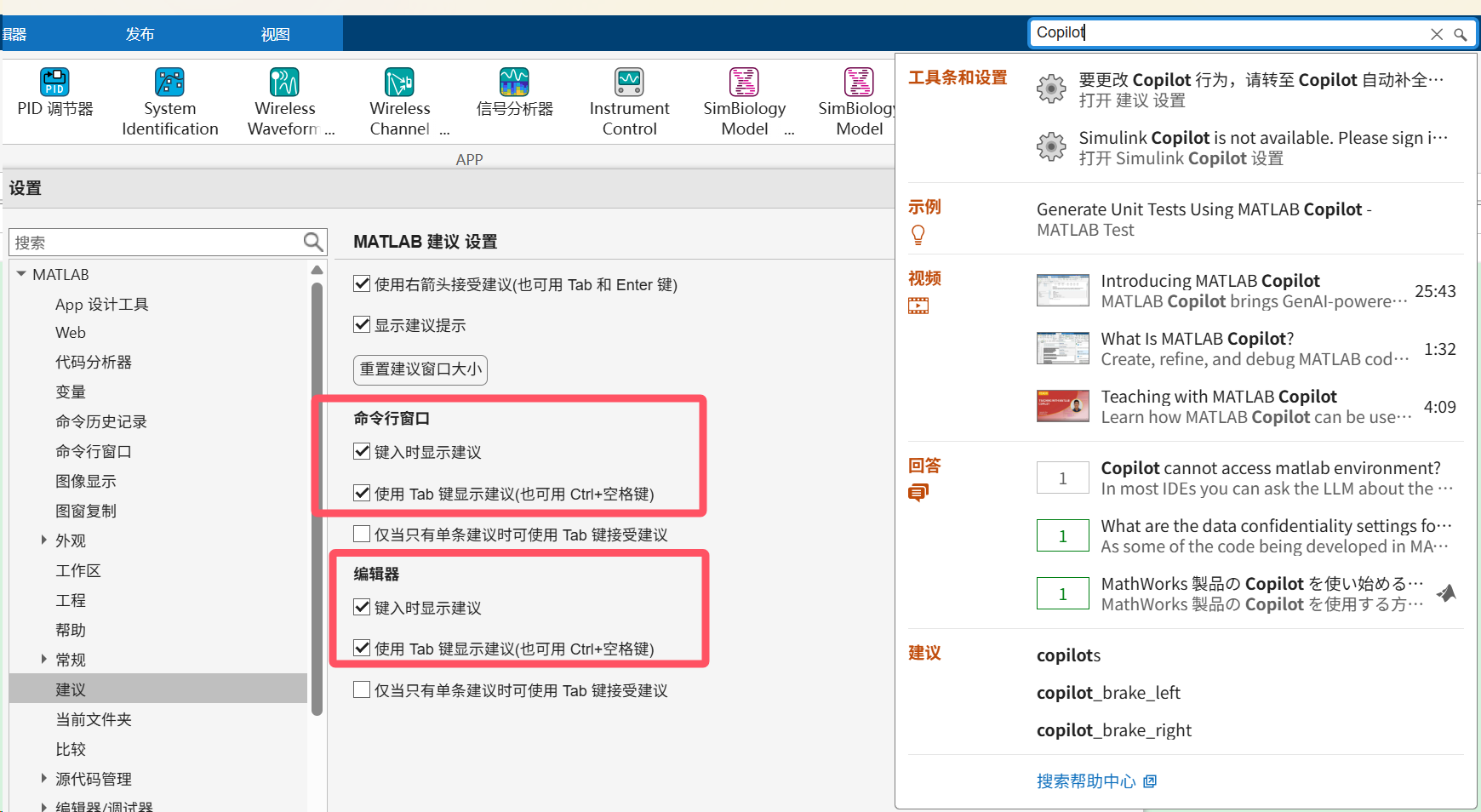Screen dimensions: 1481x812
Task: Click gear icon for Simulink Copilot setting
Action: 1051,146
